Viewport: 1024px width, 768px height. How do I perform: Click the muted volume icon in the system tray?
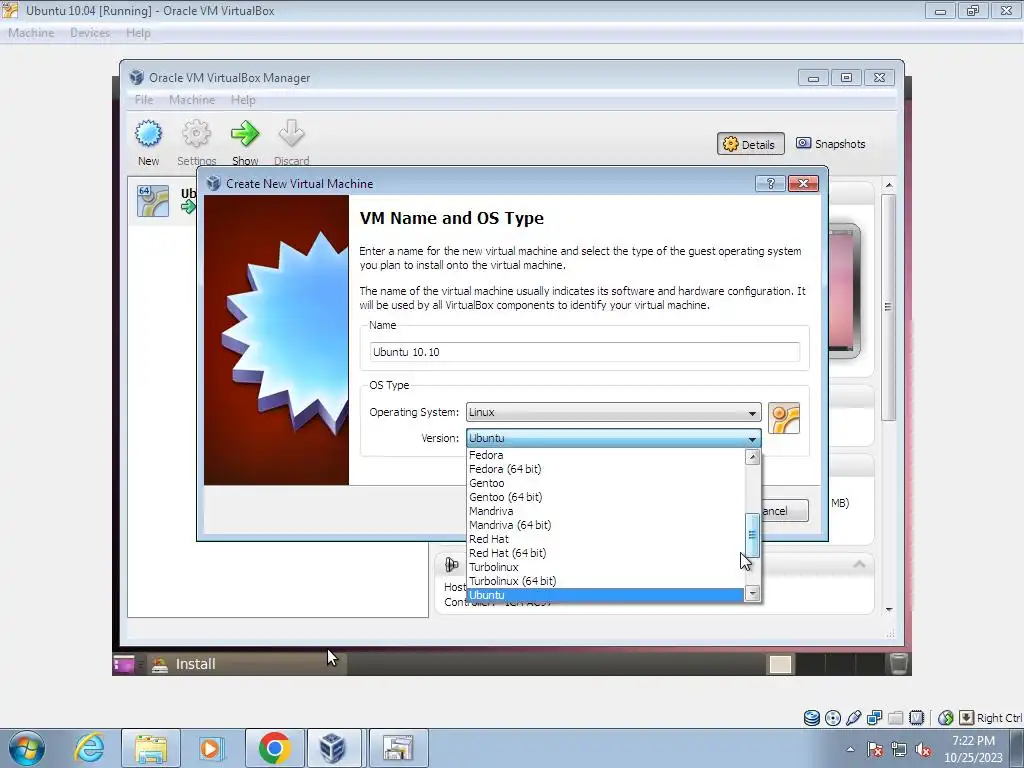pyautogui.click(x=923, y=750)
